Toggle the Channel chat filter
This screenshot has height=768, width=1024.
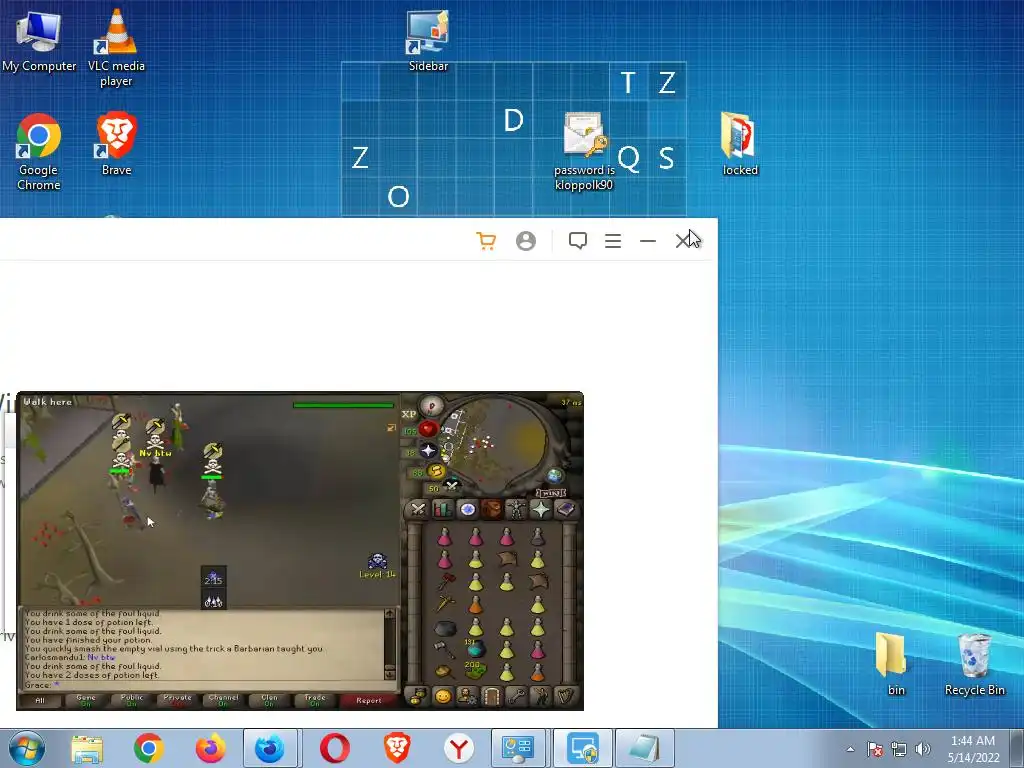223,701
